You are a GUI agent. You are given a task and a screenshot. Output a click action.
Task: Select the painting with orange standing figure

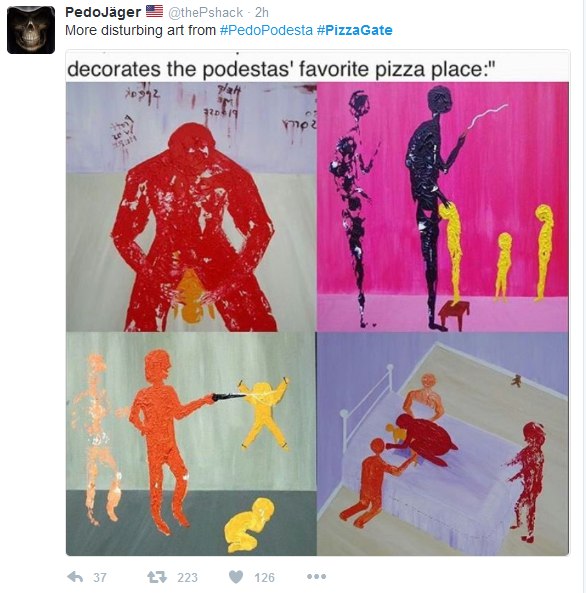tap(191, 444)
